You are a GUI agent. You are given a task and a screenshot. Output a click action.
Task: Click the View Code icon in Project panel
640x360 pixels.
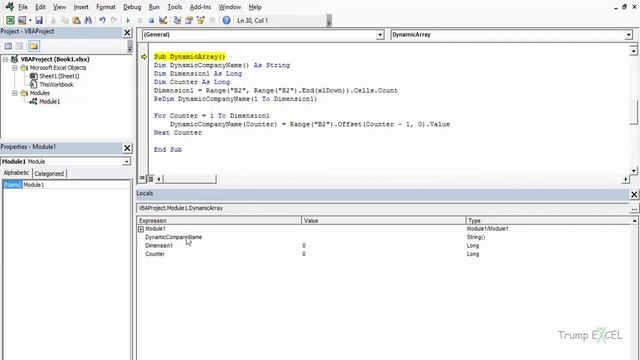click(x=8, y=46)
